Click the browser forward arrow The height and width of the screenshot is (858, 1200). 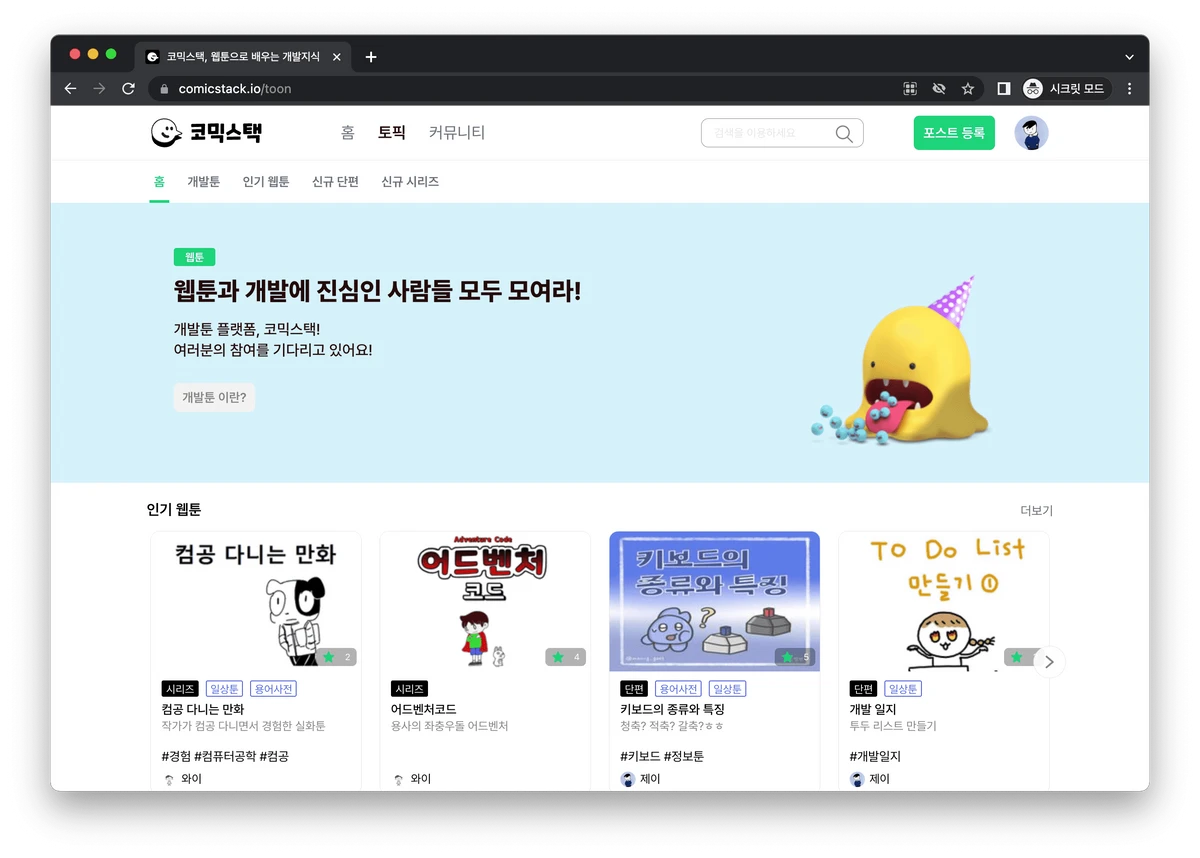tap(99, 88)
